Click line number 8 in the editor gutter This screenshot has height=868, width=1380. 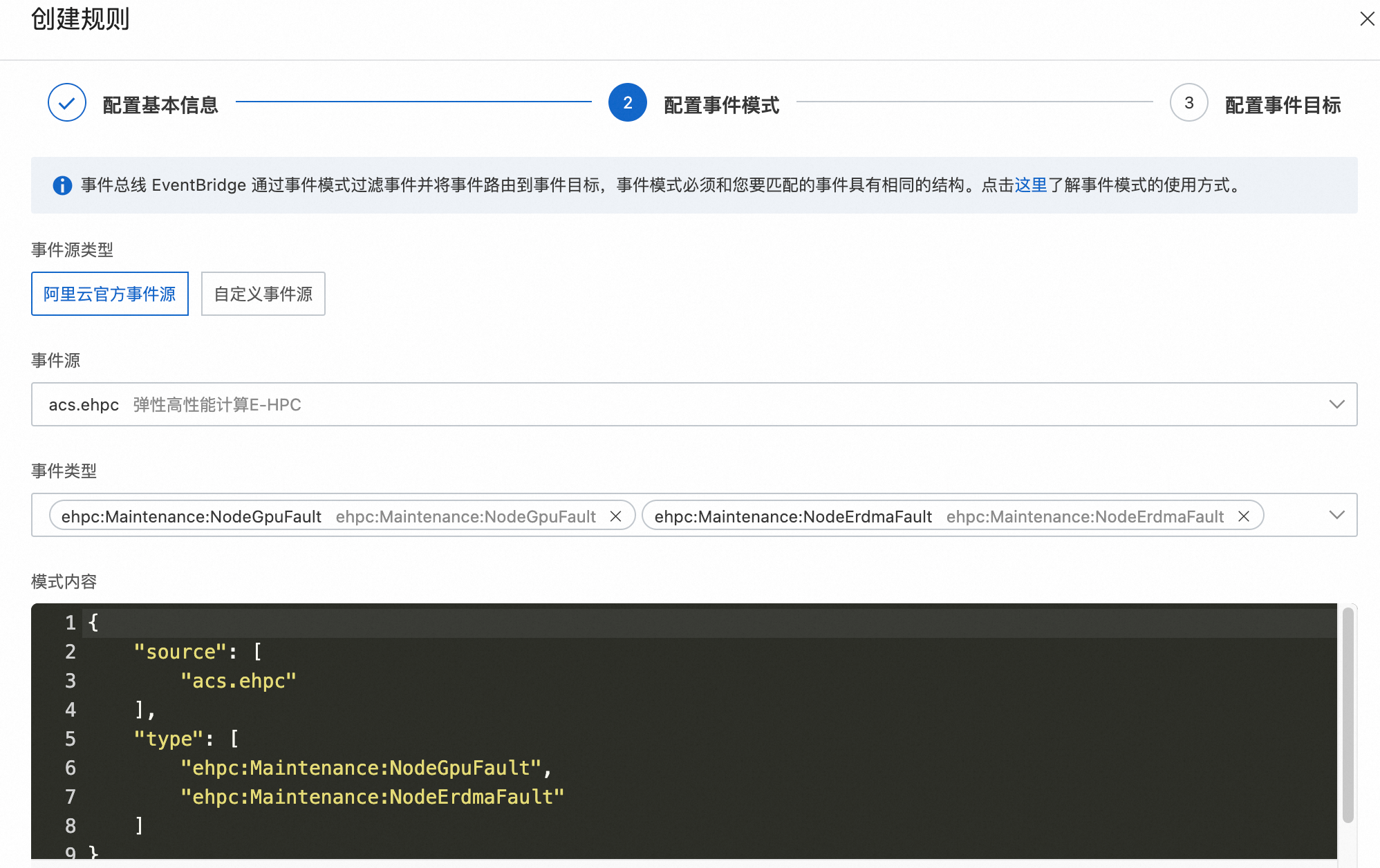tap(70, 826)
